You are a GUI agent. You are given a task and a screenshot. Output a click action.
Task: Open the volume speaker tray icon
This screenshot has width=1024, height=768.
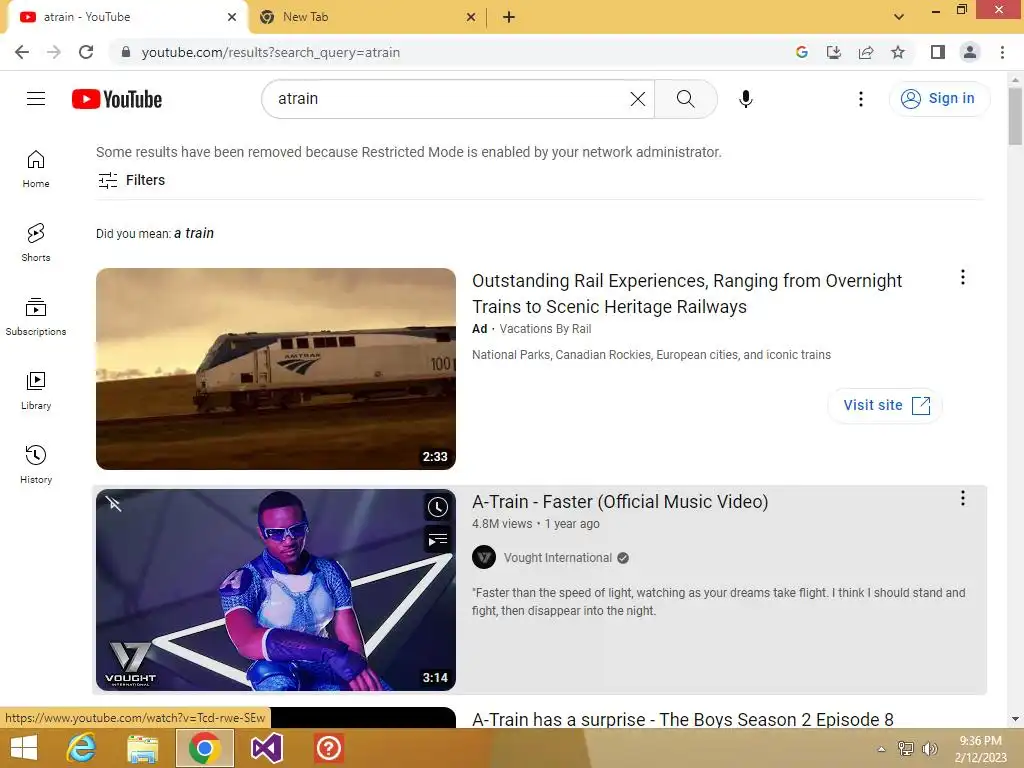tap(929, 749)
